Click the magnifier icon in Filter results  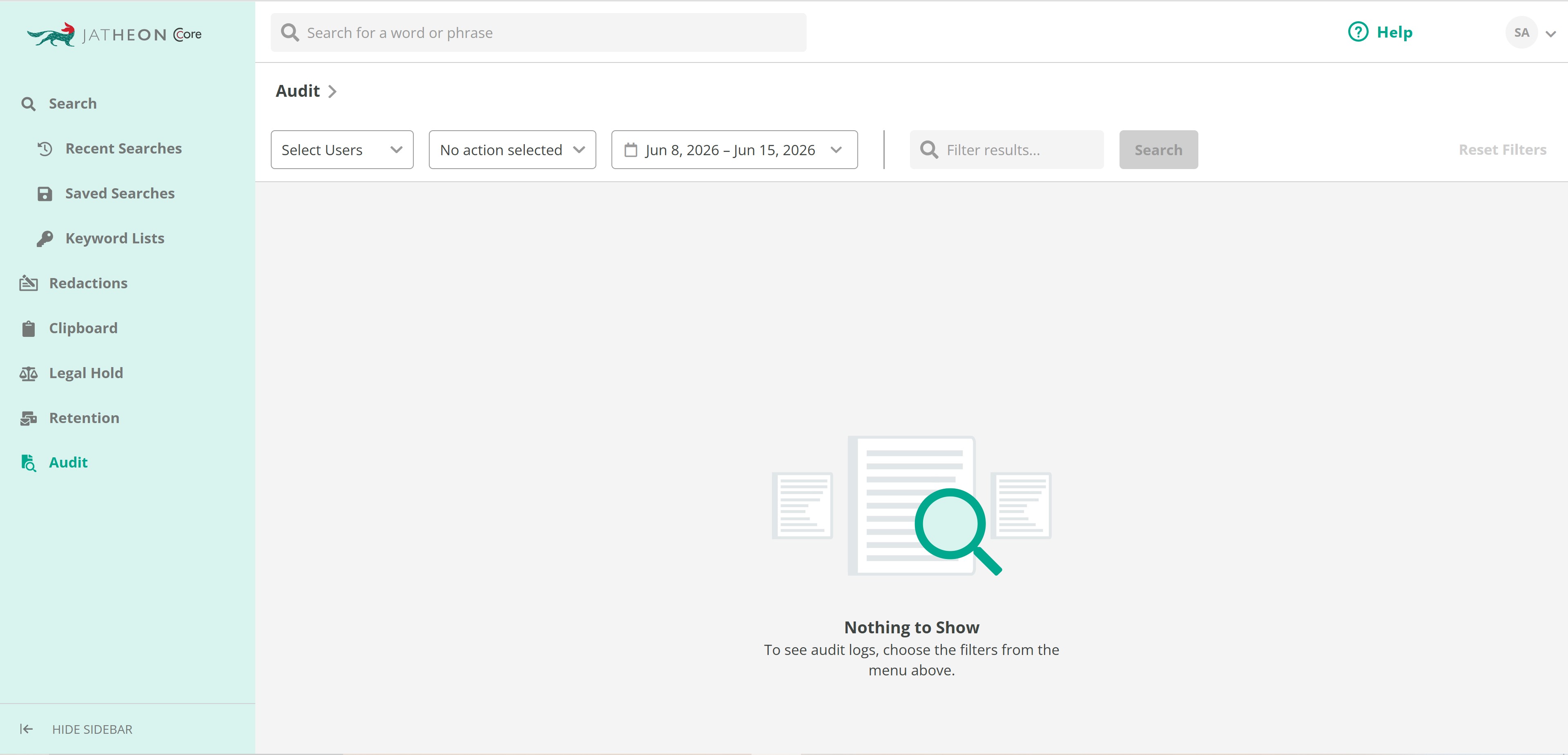[x=929, y=150]
